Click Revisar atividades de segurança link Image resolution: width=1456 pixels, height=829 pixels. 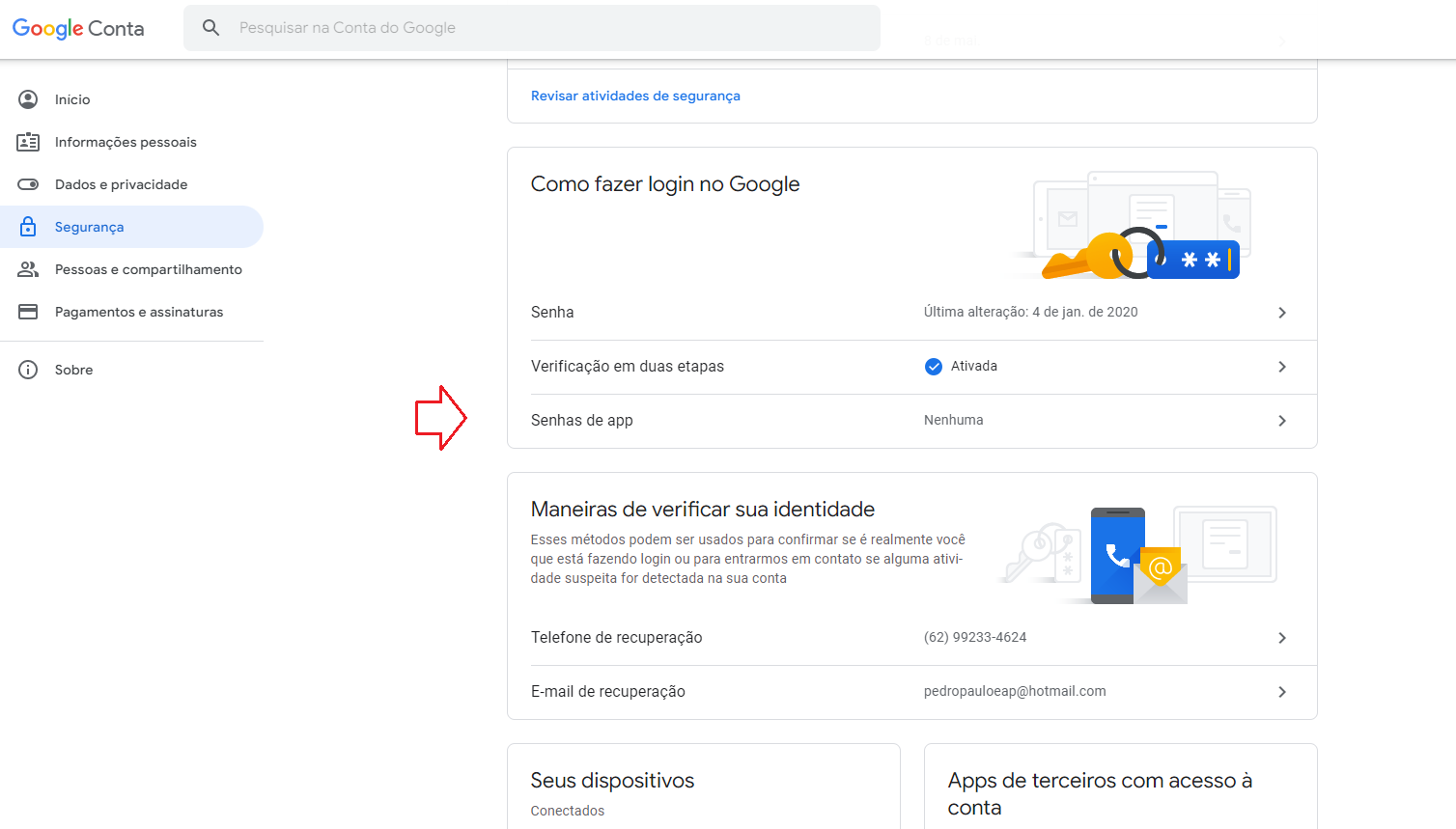coord(635,96)
